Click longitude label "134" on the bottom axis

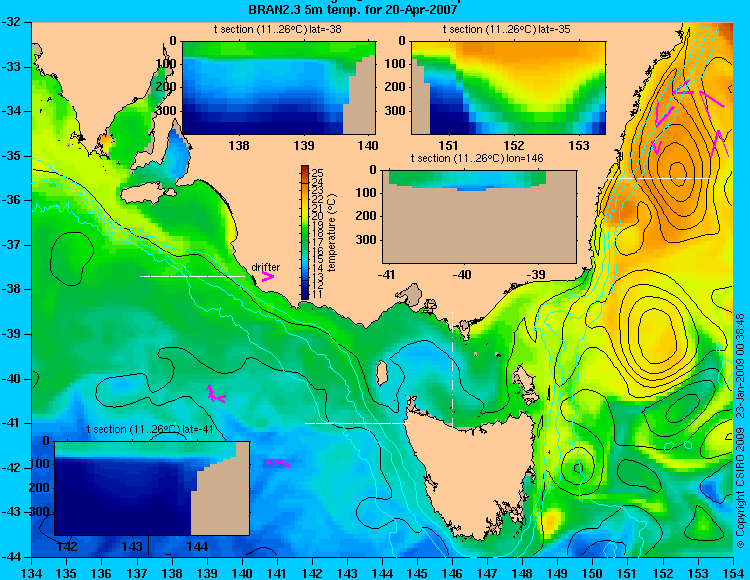[x=32, y=573]
